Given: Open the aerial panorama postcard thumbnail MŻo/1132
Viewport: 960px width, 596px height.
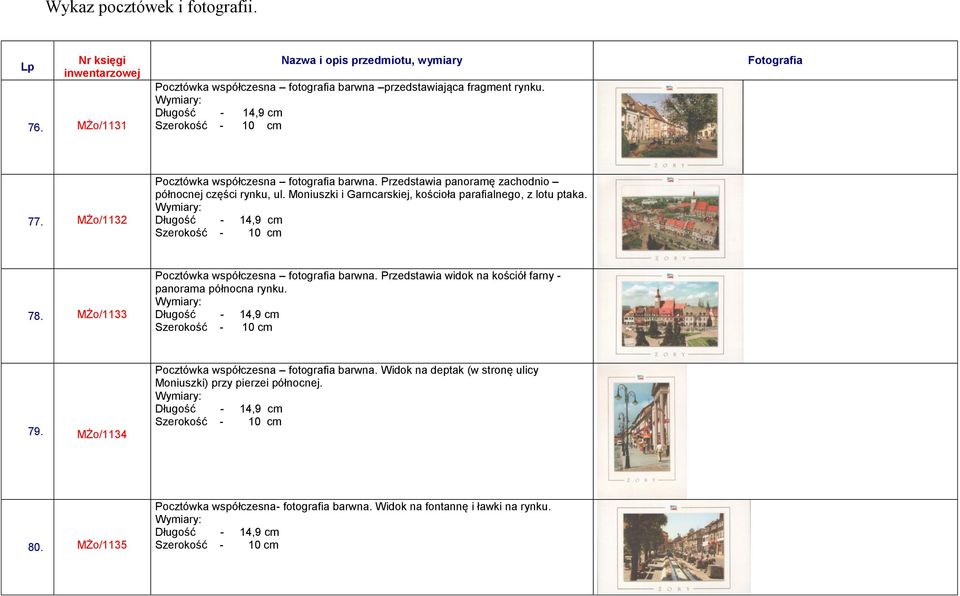Looking at the screenshot, I should pos(670,222).
